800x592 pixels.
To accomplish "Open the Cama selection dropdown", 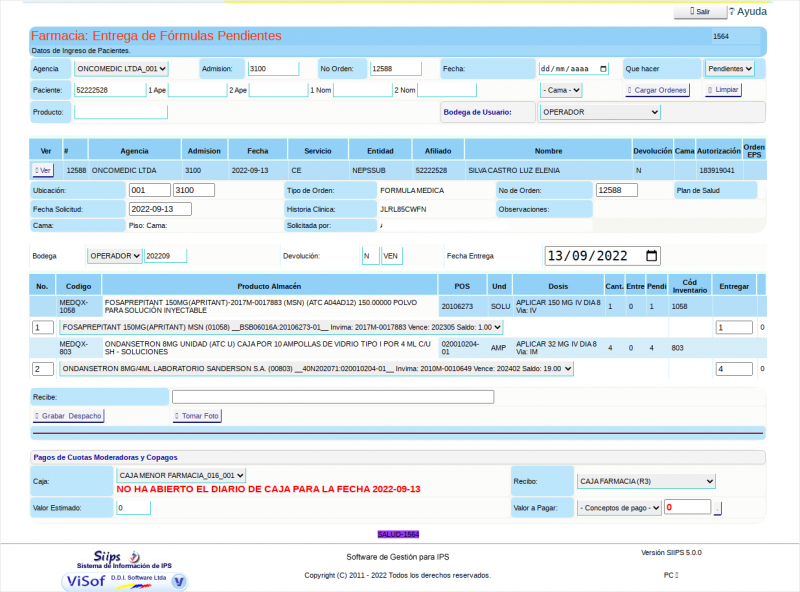I will pyautogui.click(x=558, y=90).
